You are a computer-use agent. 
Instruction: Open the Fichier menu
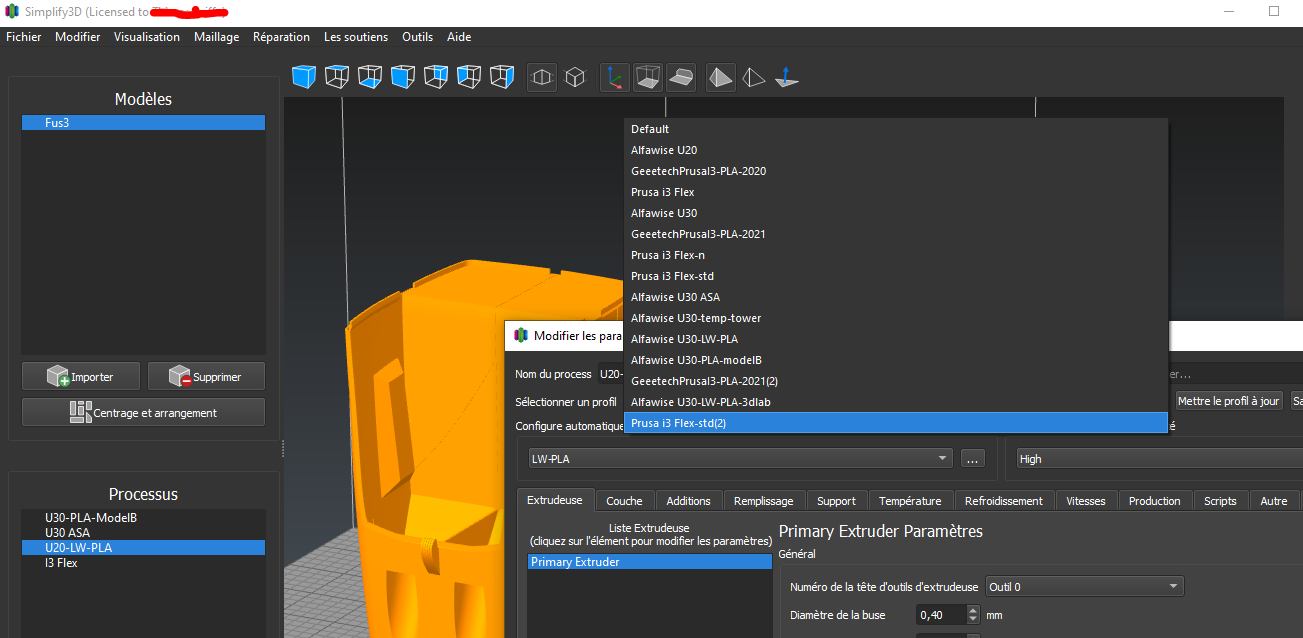[24, 37]
